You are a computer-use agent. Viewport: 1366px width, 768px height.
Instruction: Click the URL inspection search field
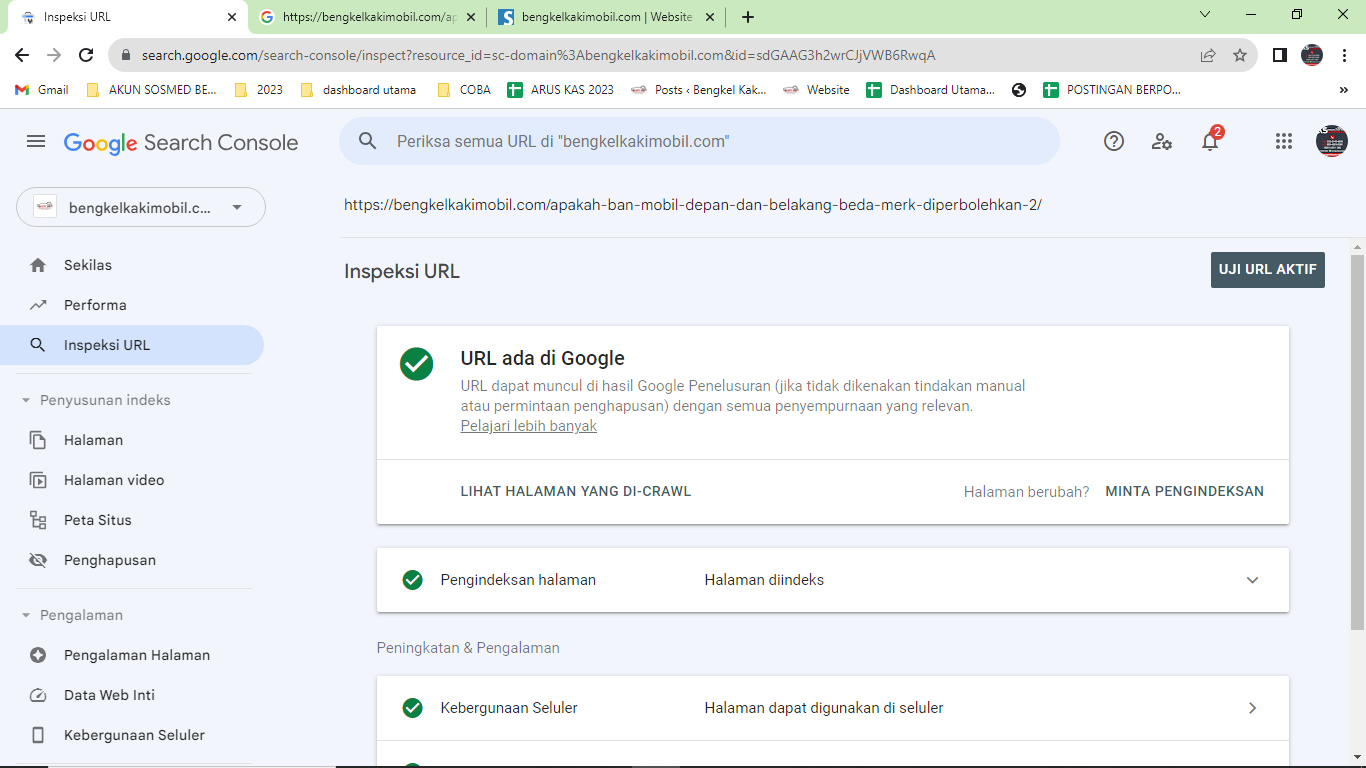699,141
